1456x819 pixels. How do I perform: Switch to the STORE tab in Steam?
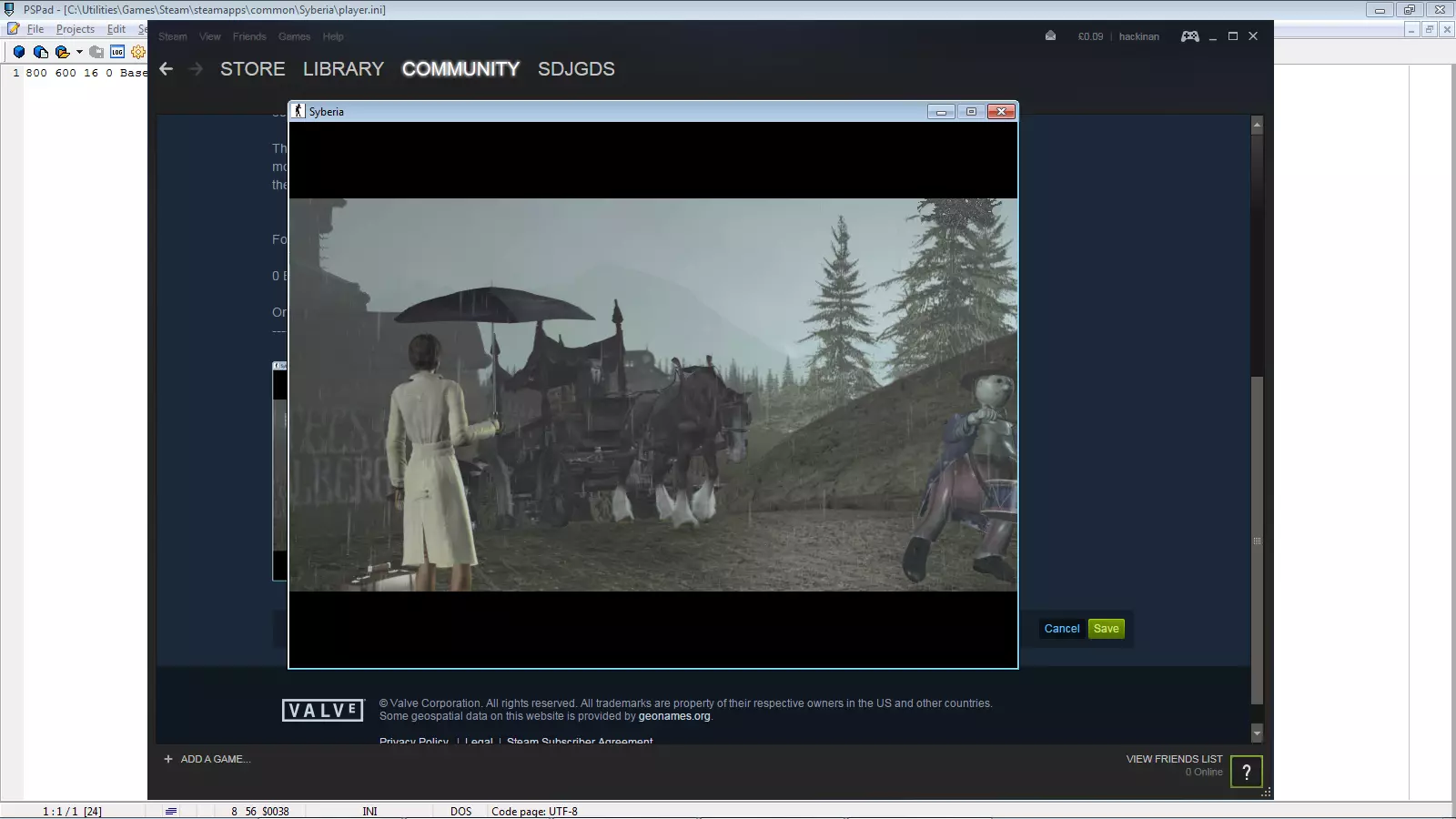click(253, 69)
